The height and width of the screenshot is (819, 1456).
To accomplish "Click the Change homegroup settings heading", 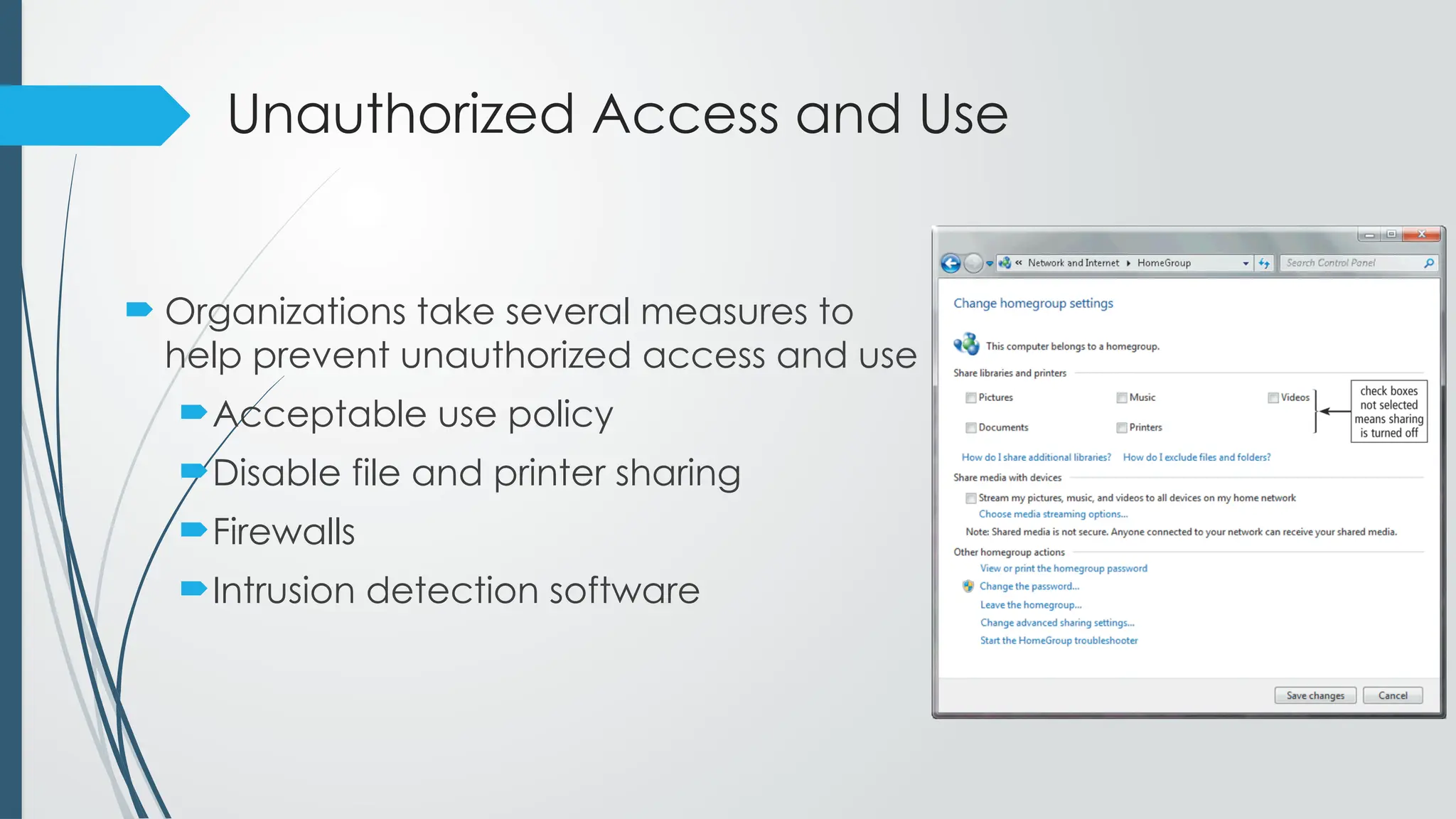I will click(1033, 304).
